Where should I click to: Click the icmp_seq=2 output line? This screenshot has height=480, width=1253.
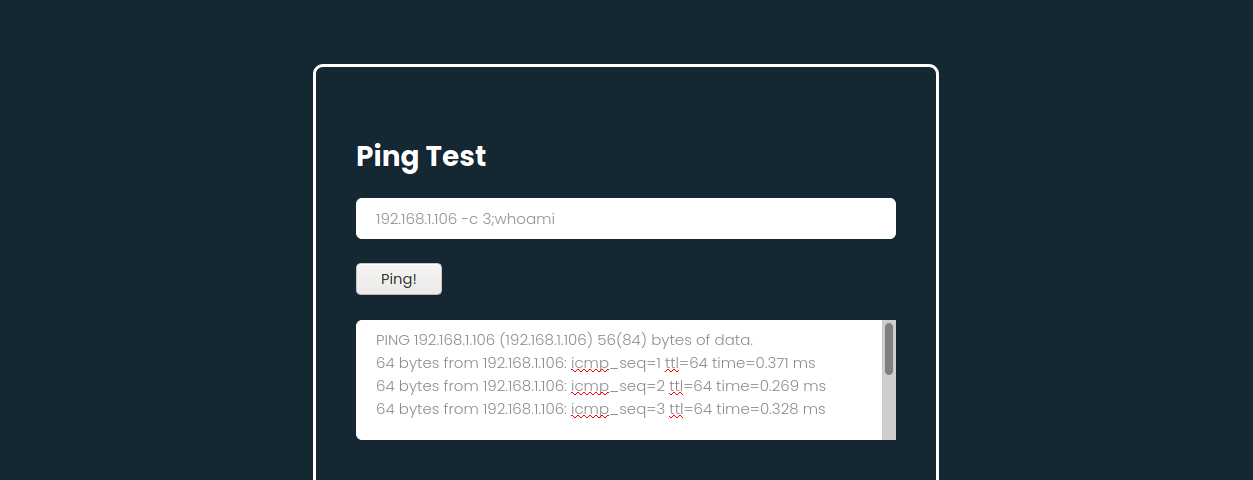(x=600, y=385)
